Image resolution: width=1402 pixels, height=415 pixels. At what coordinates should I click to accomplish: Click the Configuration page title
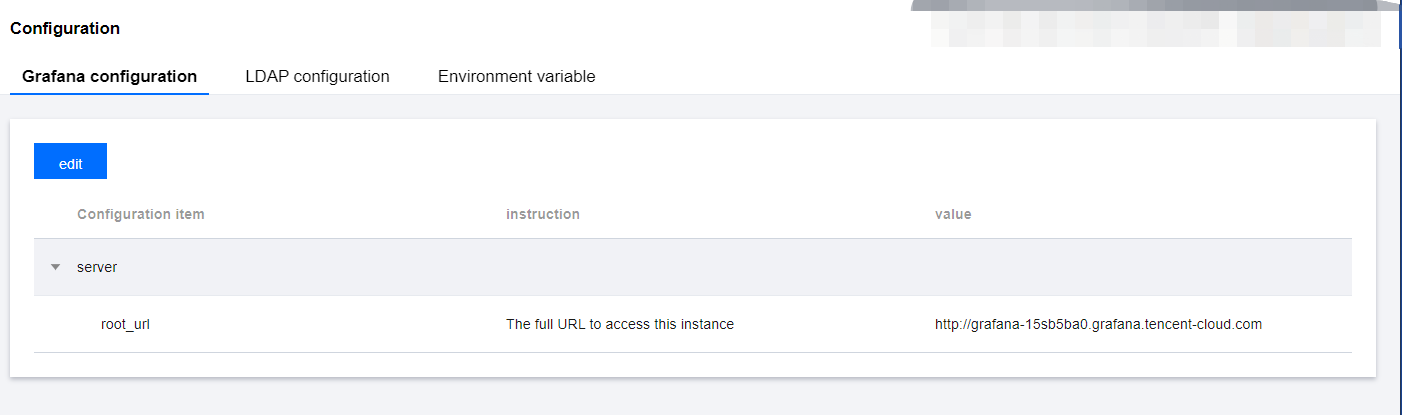click(65, 28)
